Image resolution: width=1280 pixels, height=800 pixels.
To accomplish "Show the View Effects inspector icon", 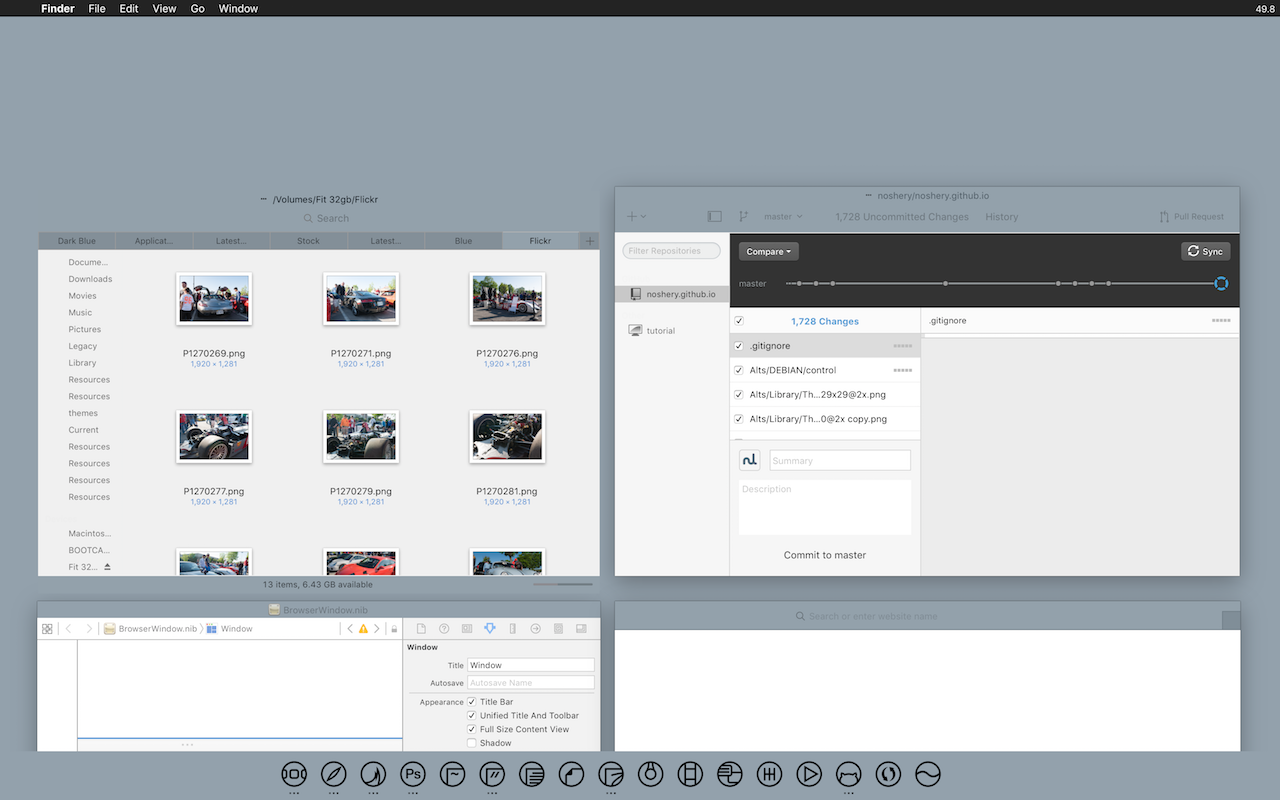I will click(x=581, y=629).
